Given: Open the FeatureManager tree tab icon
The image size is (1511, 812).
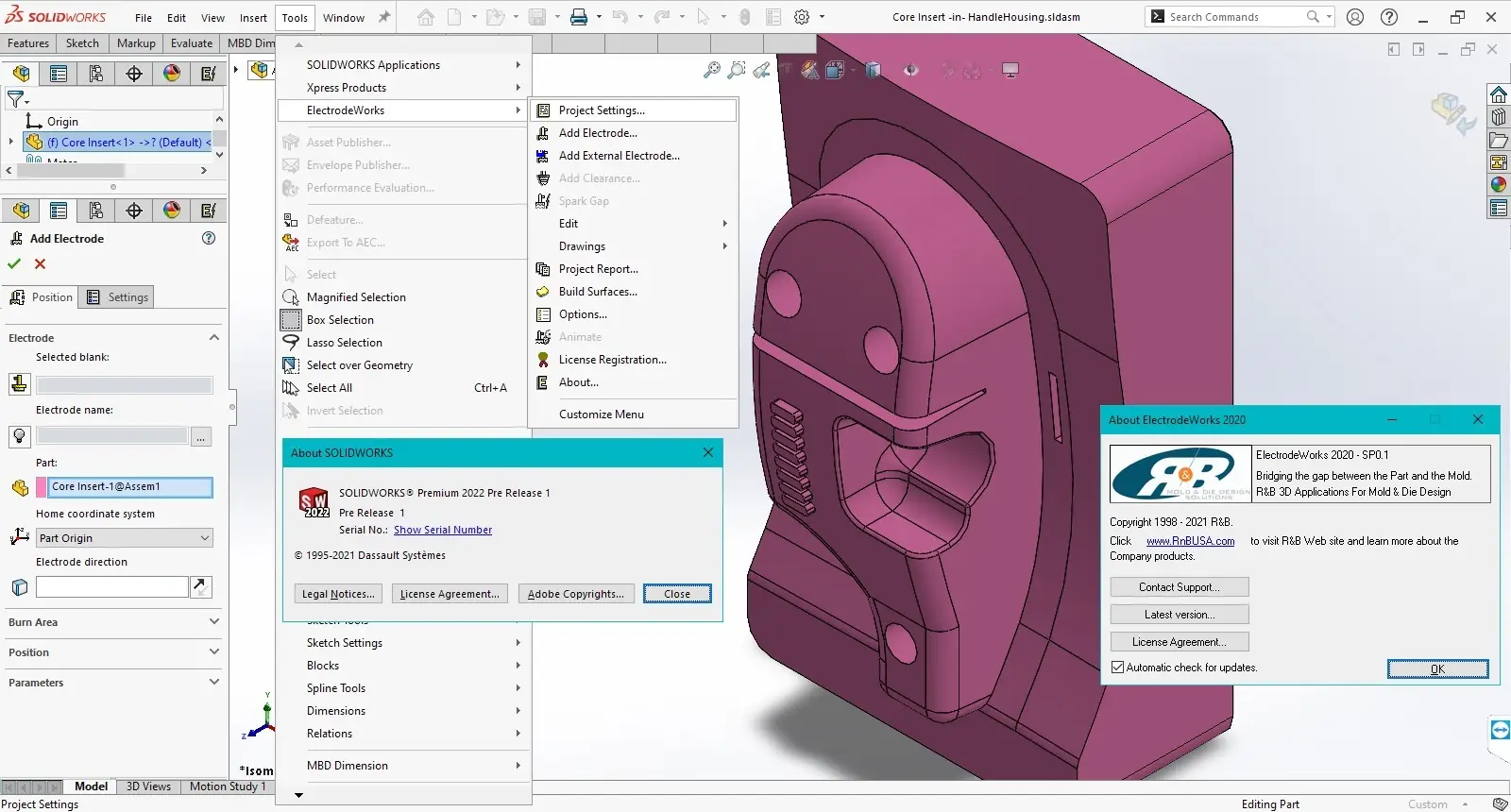Looking at the screenshot, I should [x=21, y=74].
